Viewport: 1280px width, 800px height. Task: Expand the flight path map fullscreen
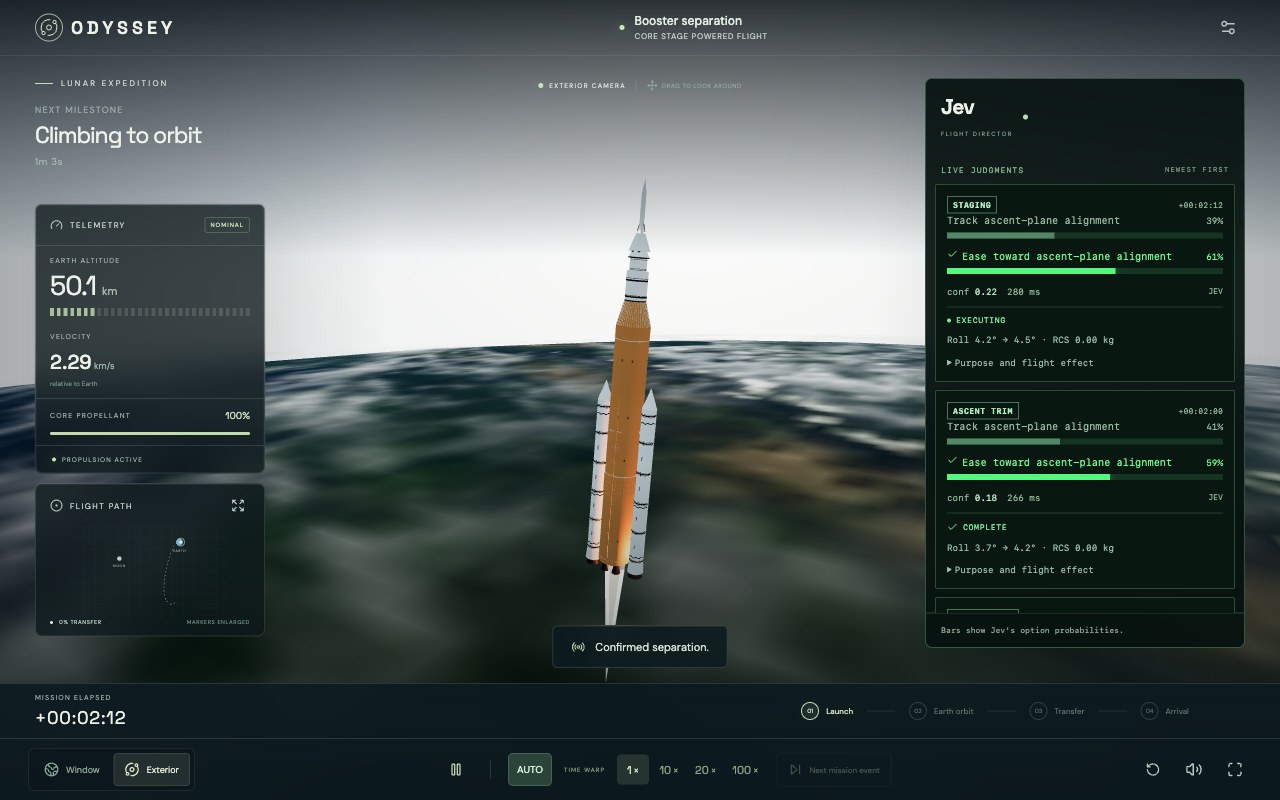coord(238,506)
